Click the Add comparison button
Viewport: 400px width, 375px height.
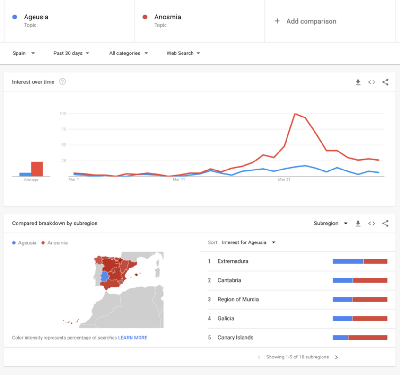(x=305, y=21)
